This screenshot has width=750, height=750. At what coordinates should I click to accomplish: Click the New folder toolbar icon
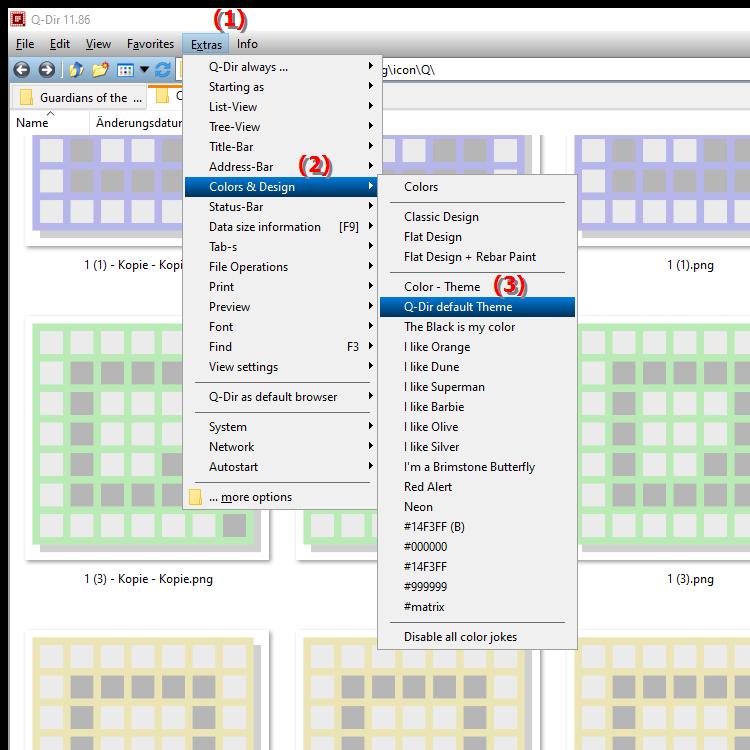(x=100, y=70)
